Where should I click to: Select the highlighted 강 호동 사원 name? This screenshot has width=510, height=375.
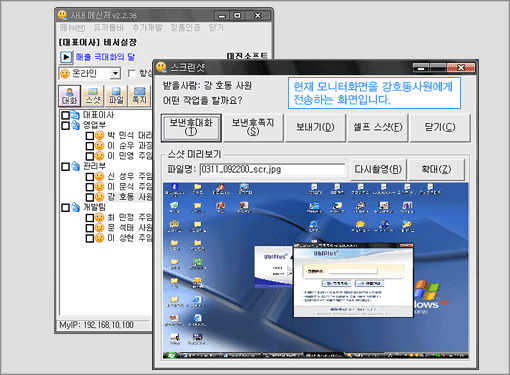coord(129,197)
